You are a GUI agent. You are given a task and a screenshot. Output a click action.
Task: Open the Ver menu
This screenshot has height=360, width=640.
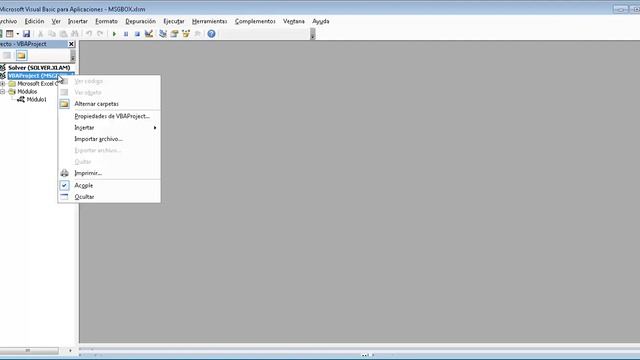coord(56,21)
